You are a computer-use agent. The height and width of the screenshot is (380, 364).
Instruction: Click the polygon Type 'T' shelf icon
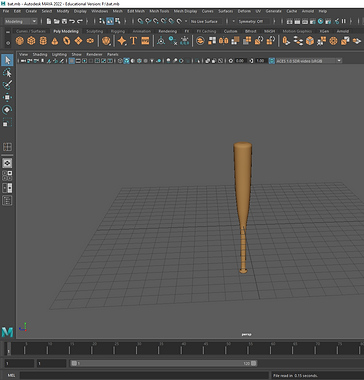133,41
